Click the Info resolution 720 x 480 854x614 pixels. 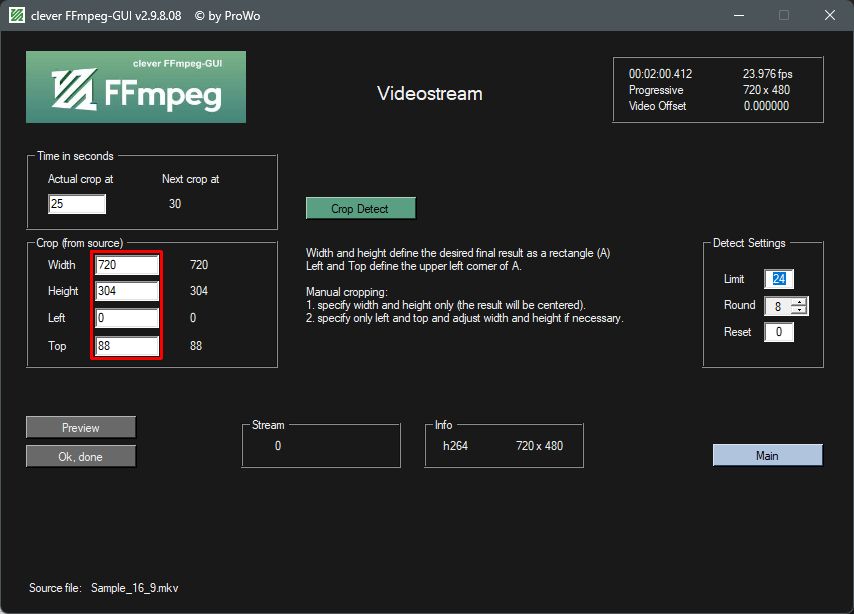click(539, 446)
